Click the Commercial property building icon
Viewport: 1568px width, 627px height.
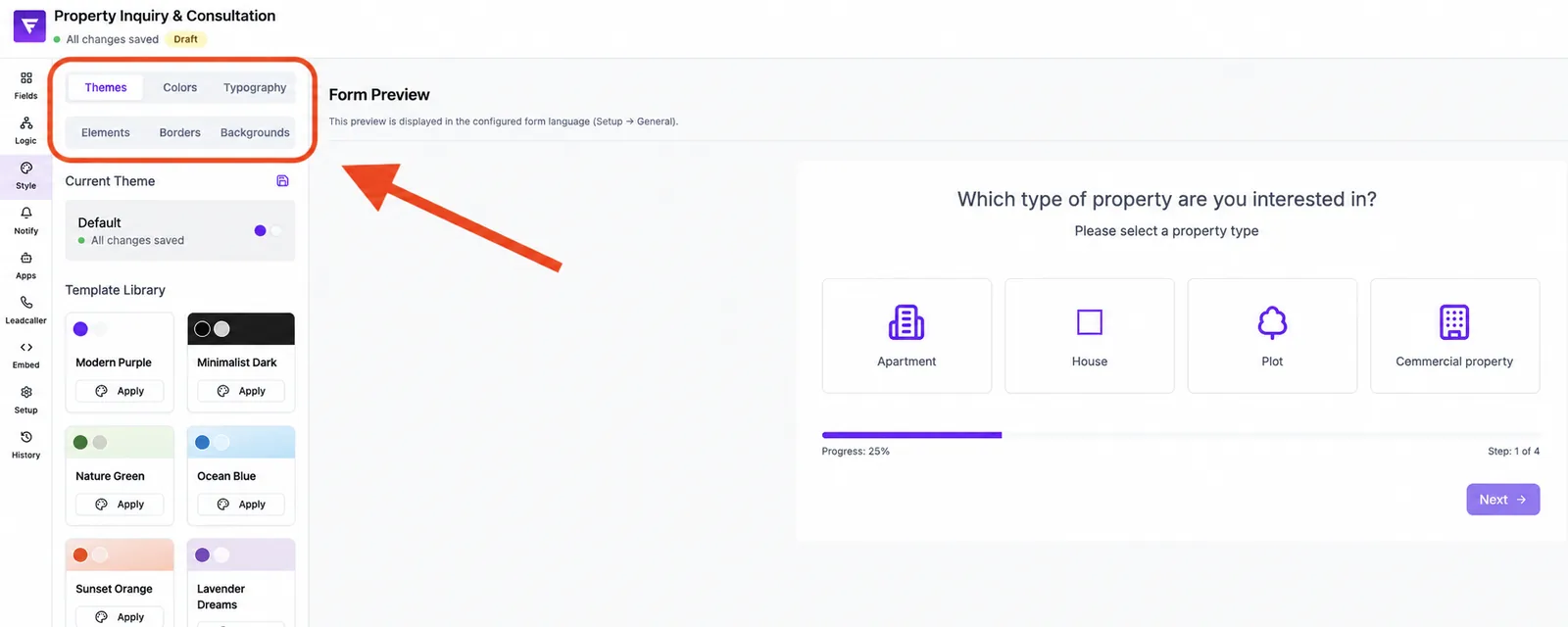(x=1454, y=322)
